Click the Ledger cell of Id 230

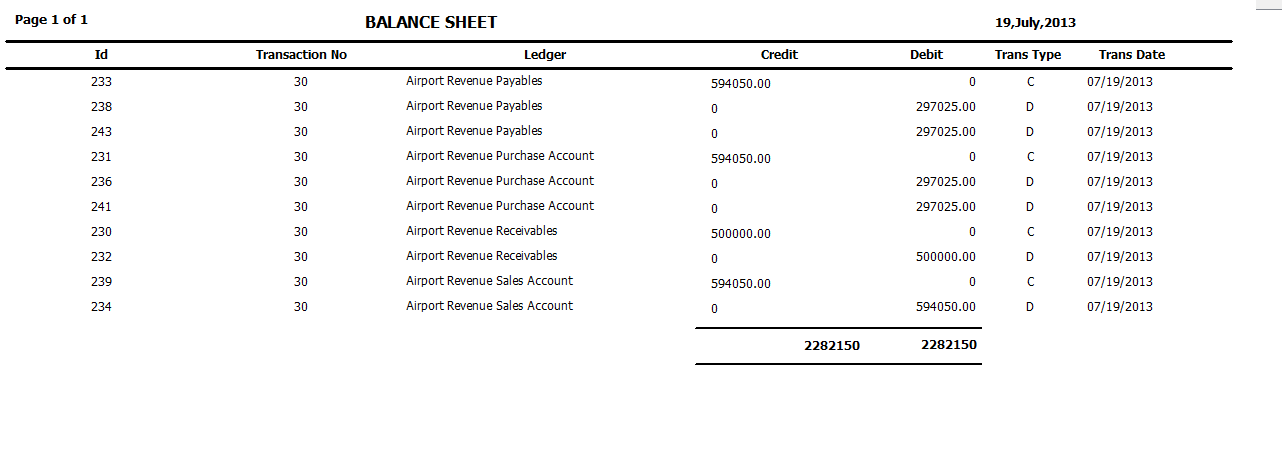point(481,231)
